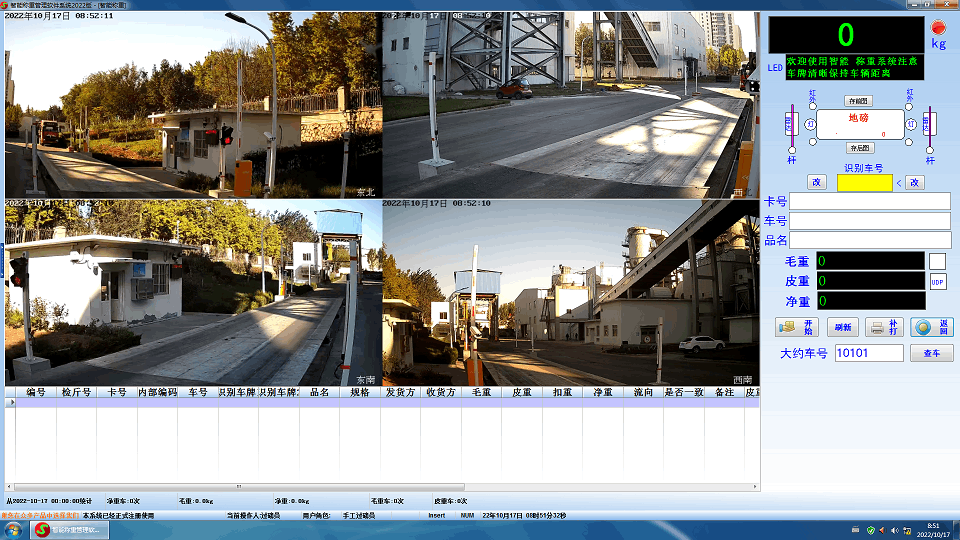The image size is (960, 540).
Task: Click the 补打 reprint printer button
Action: 886,327
